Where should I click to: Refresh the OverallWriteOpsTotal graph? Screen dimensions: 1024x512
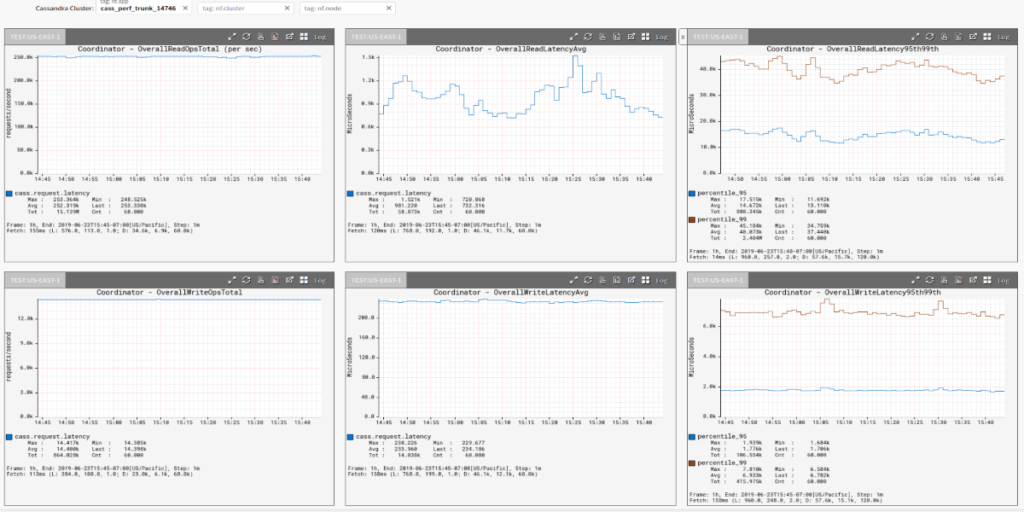coord(246,280)
